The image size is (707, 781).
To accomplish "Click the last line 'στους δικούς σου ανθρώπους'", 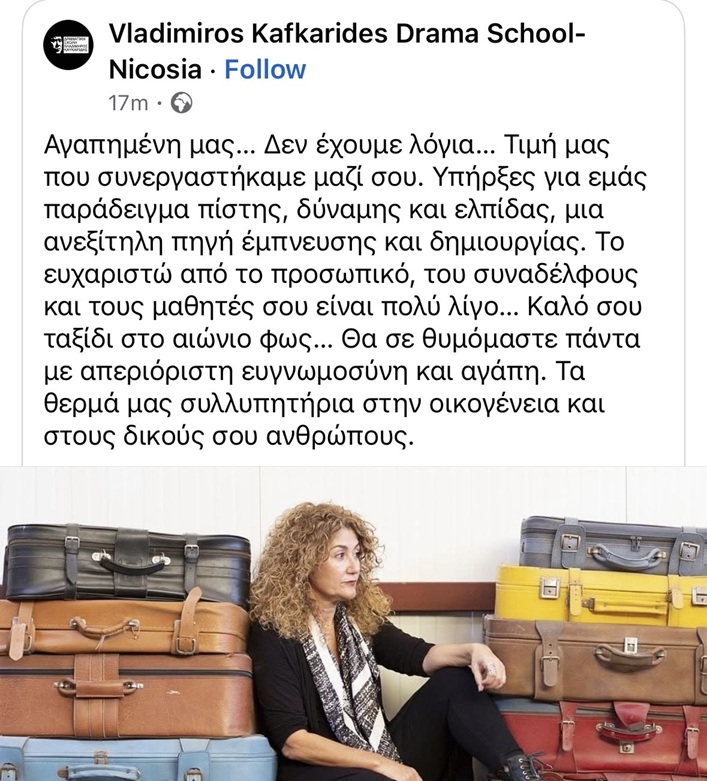I will (x=229, y=437).
